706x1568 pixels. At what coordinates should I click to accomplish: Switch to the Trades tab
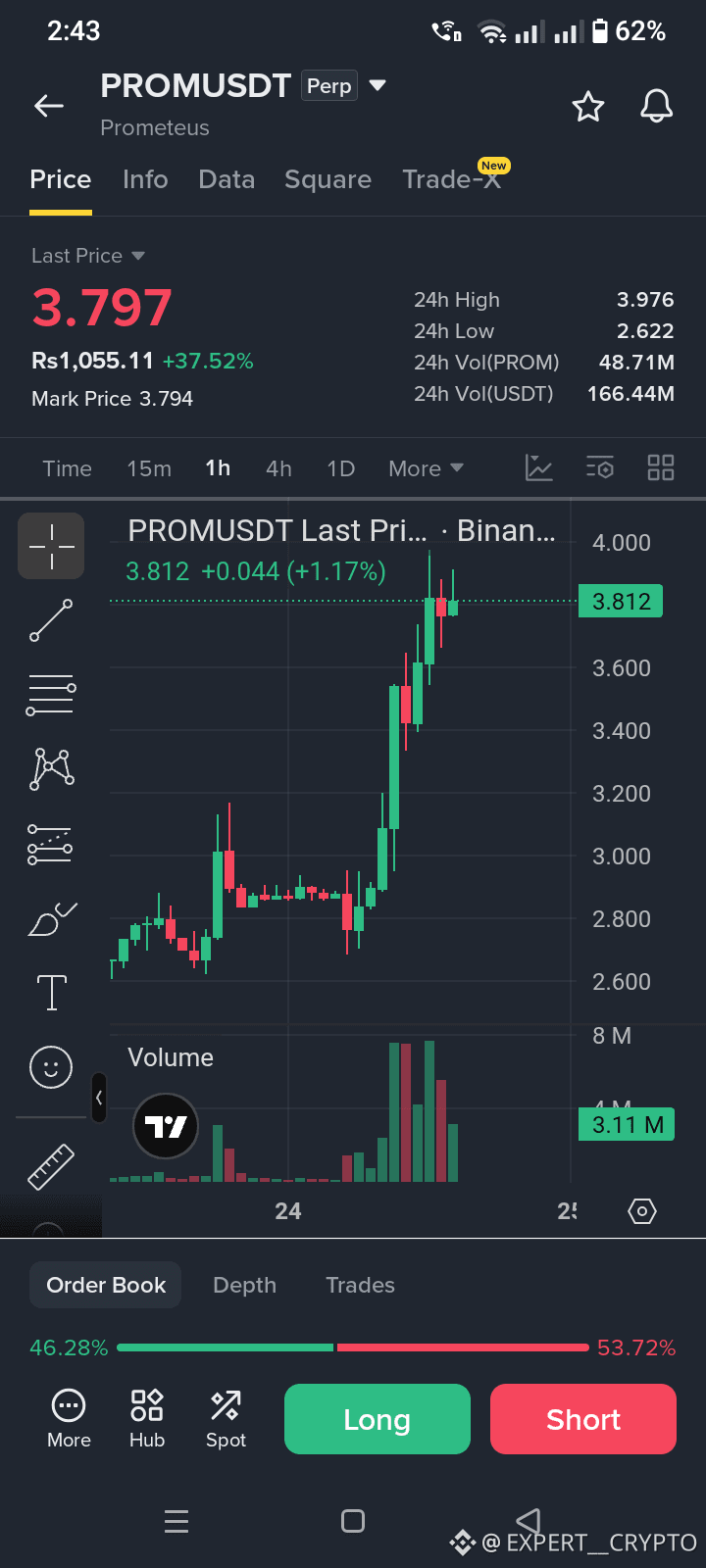click(360, 1285)
